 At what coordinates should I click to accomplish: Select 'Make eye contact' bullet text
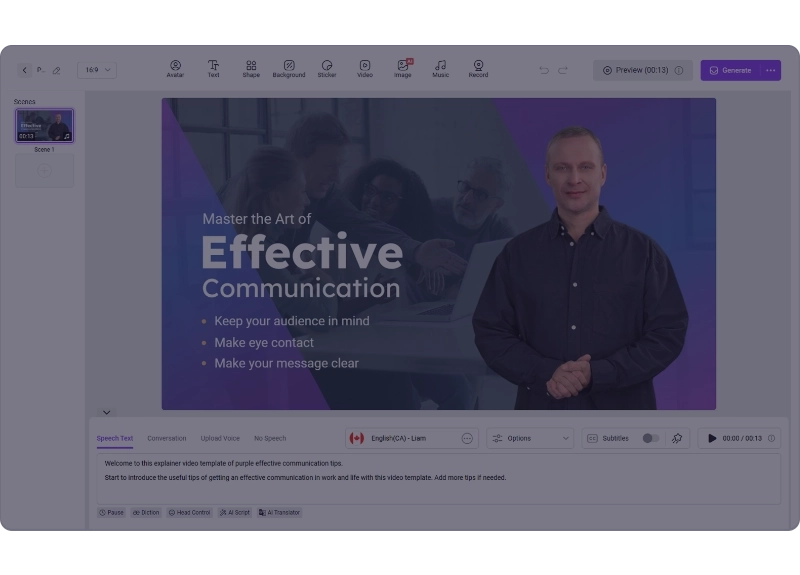point(264,342)
